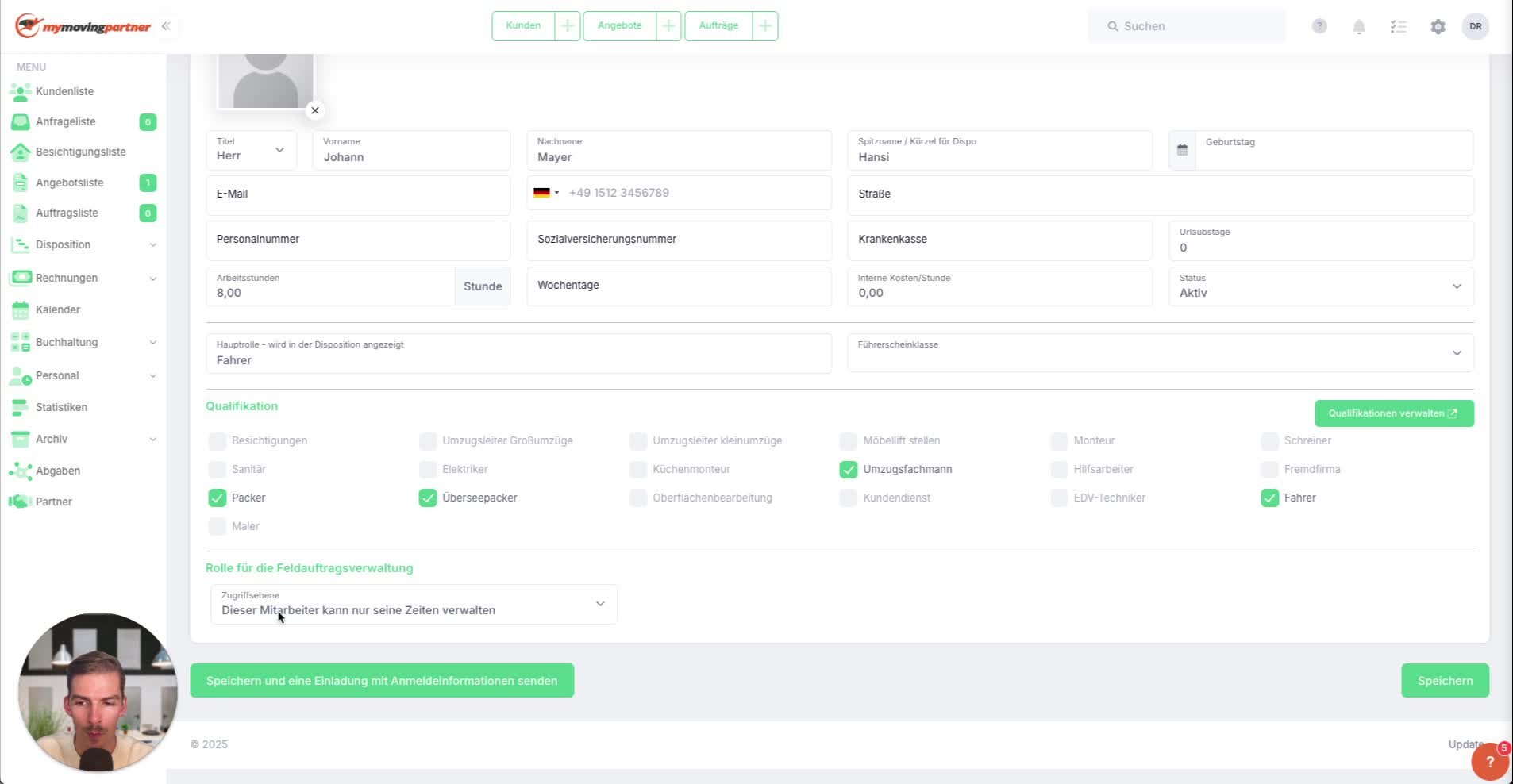Click the Krankenkasse input field

coord(999,240)
